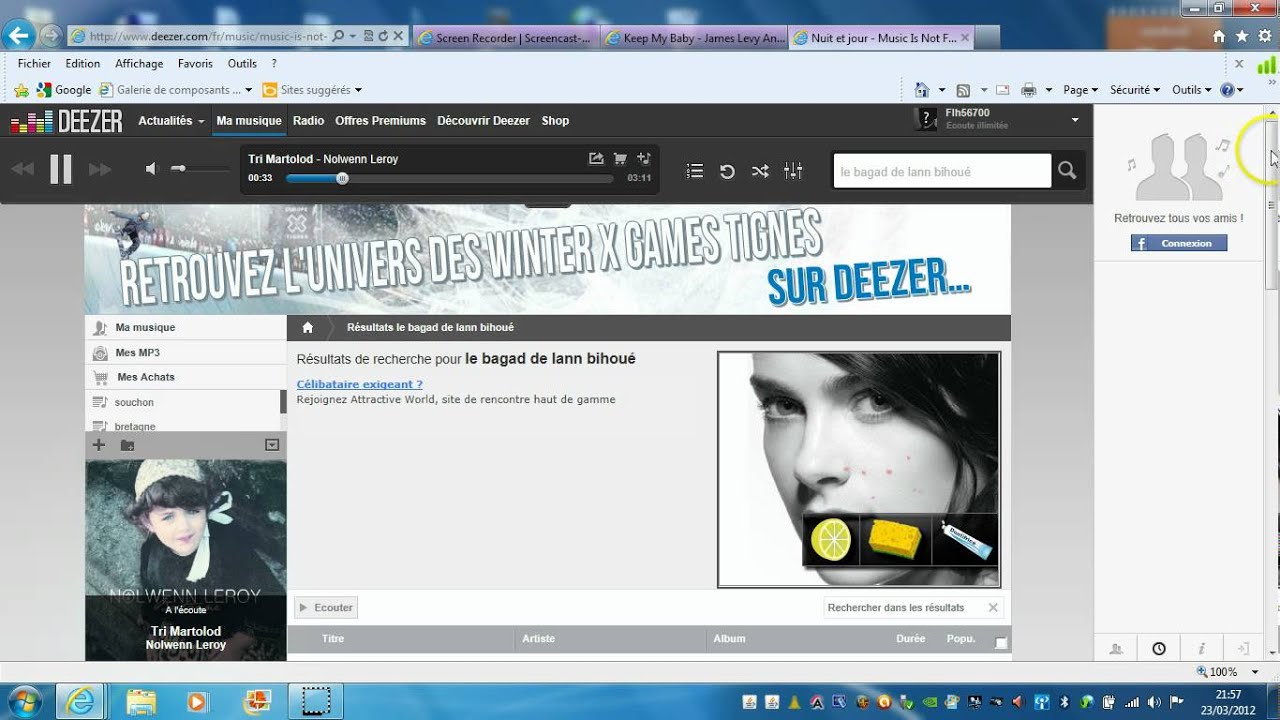This screenshot has width=1280, height=720.
Task: Click the Ecouter button
Action: [326, 607]
